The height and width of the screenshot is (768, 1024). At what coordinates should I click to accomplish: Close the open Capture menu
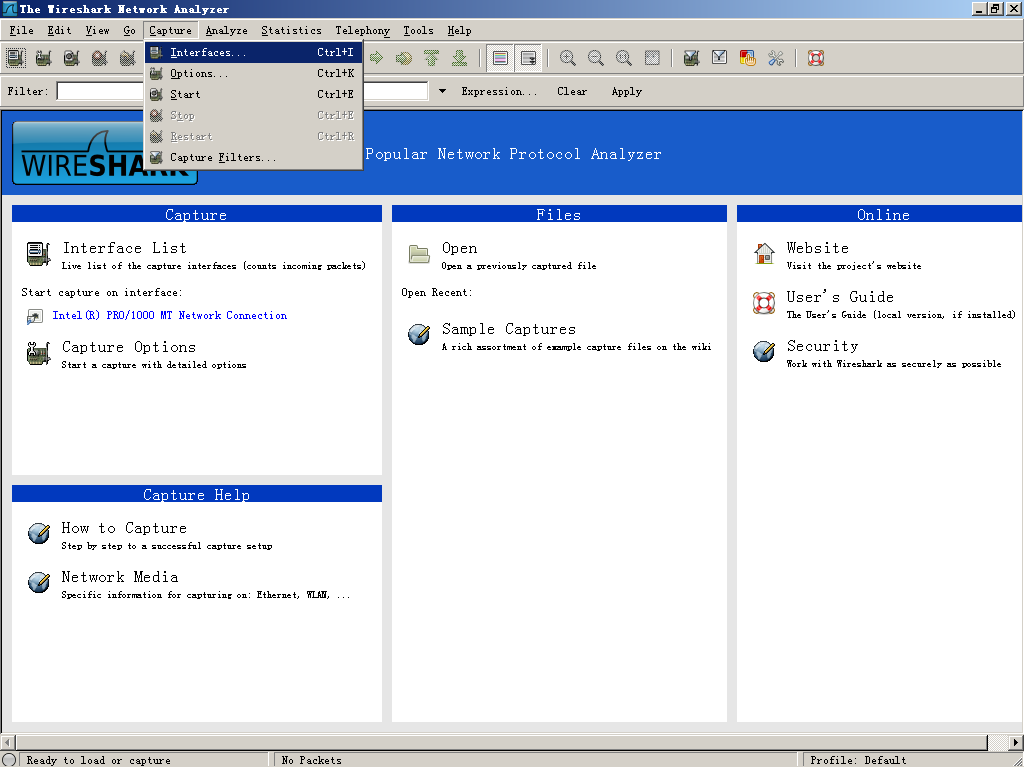point(170,30)
